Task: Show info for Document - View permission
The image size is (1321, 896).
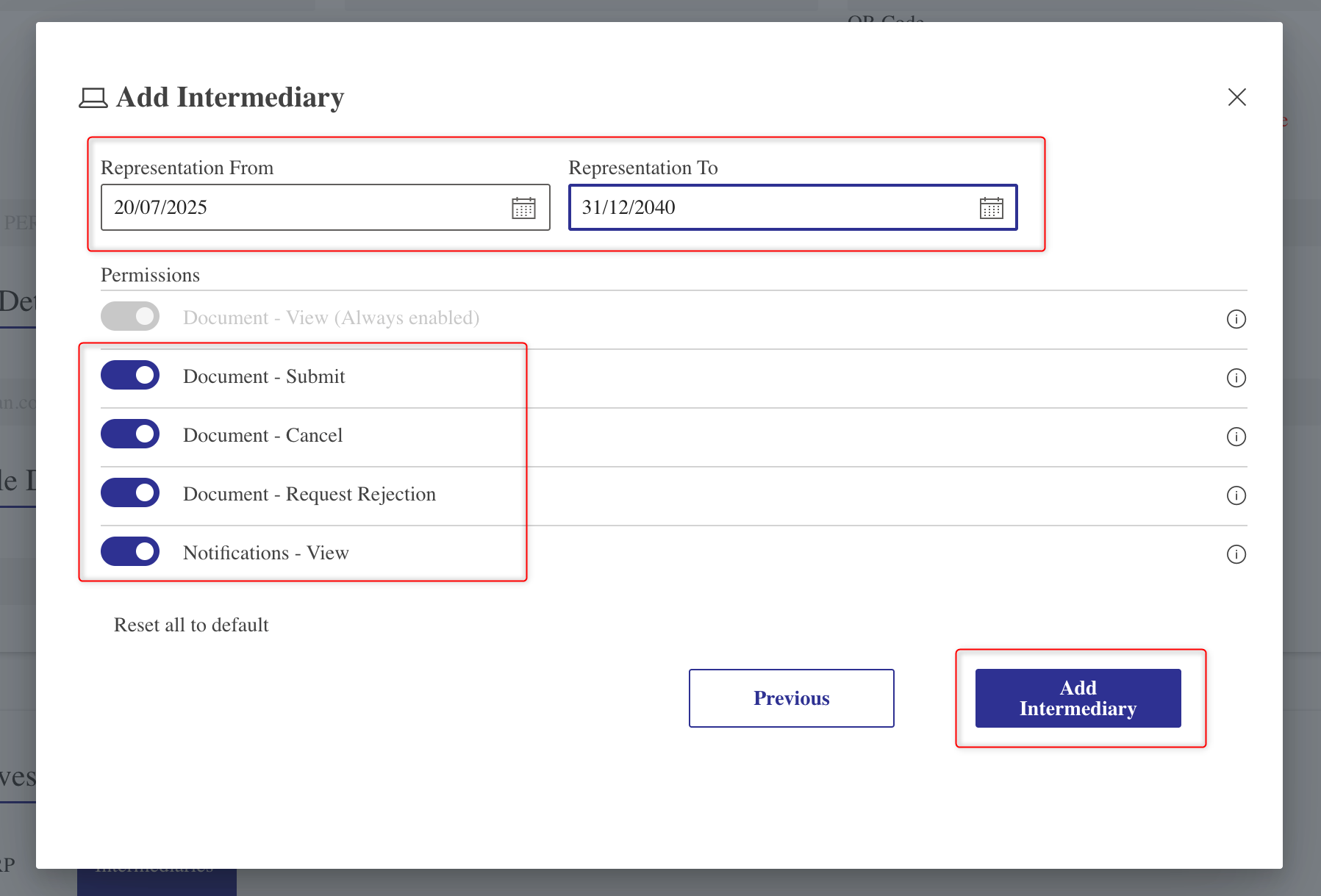Action: click(1236, 319)
